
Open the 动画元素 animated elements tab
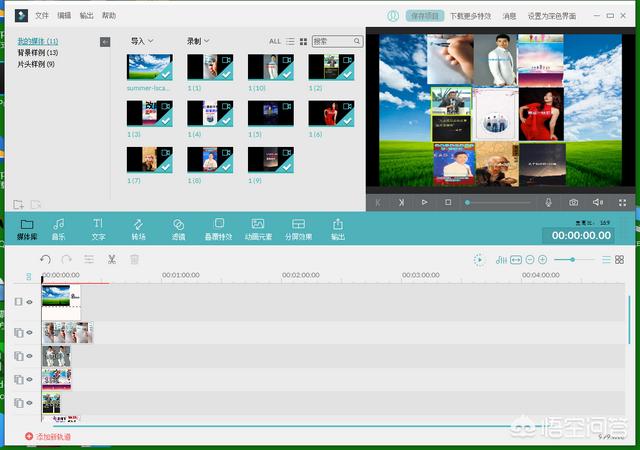point(258,229)
